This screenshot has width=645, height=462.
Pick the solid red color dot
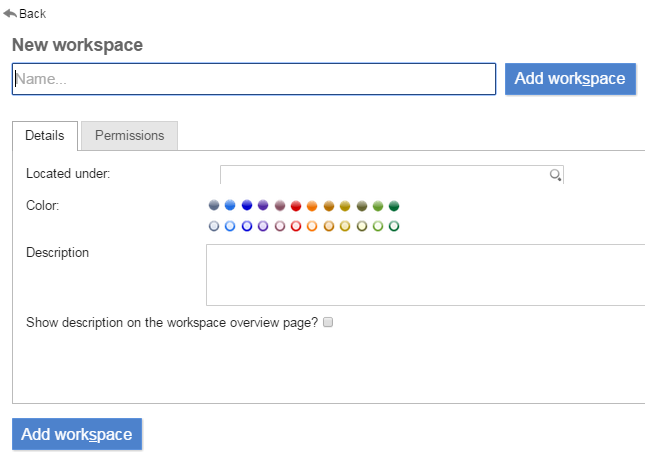(x=296, y=205)
